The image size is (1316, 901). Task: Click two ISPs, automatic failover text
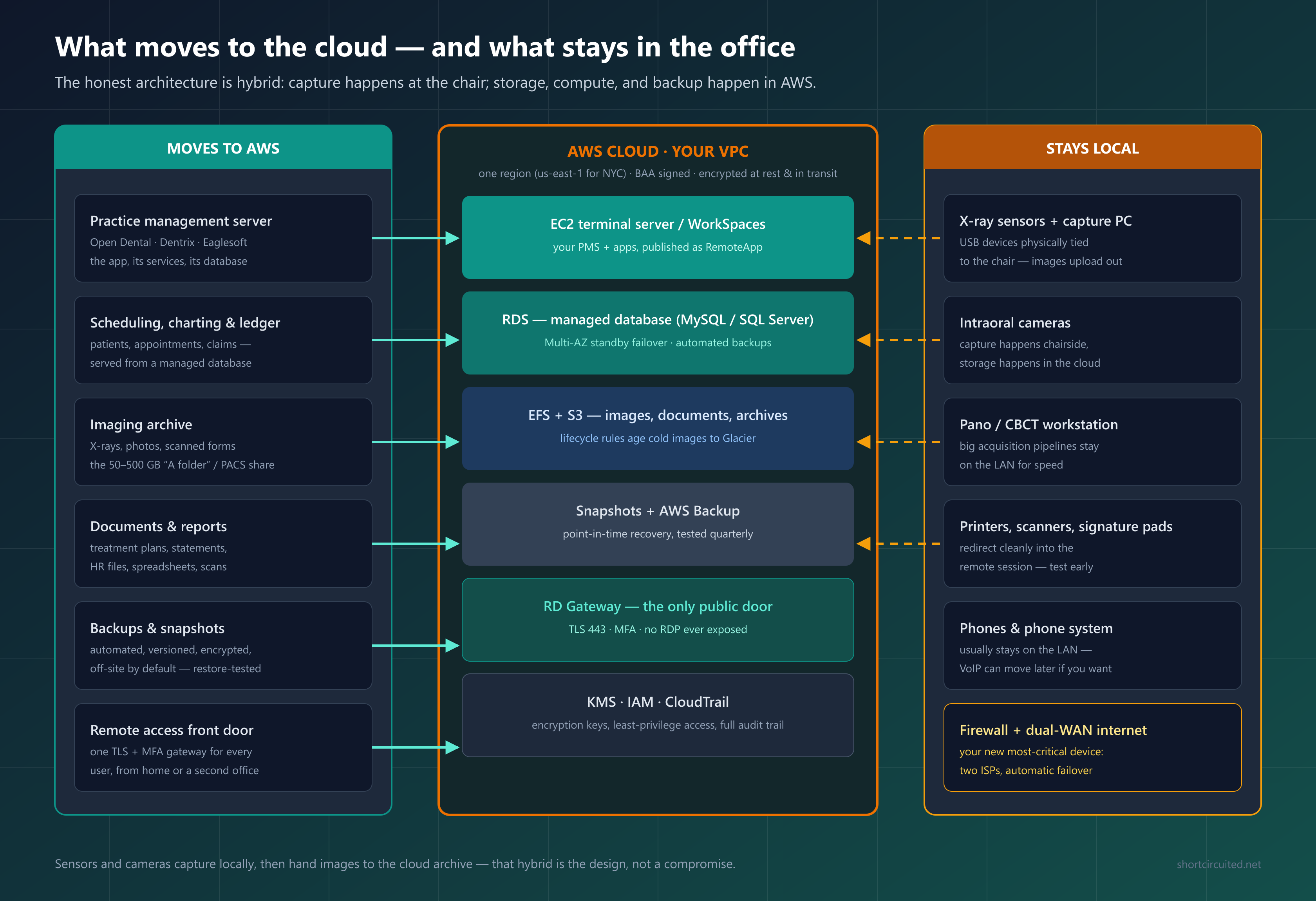click(x=1025, y=770)
